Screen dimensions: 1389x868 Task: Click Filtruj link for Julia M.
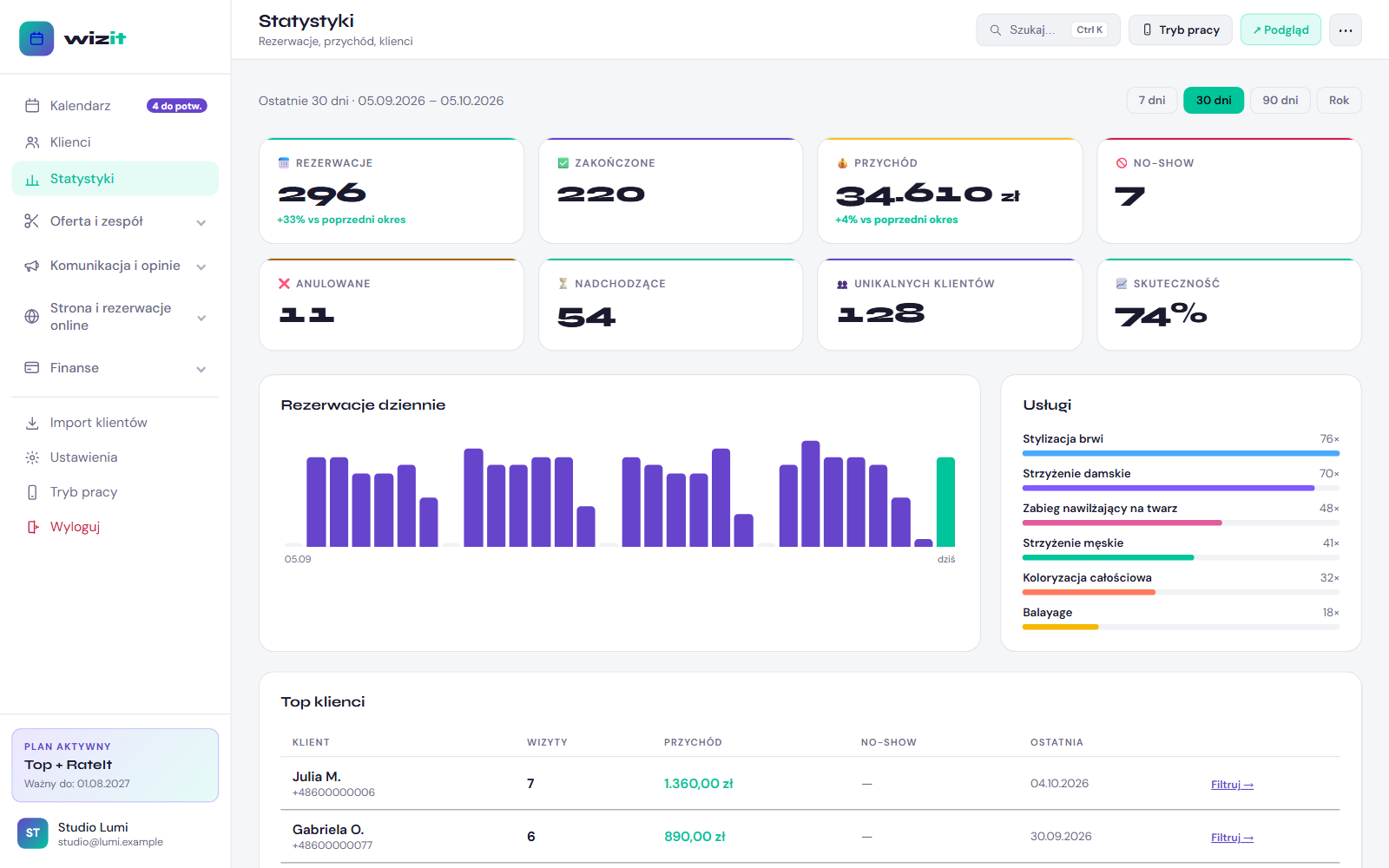click(1232, 785)
